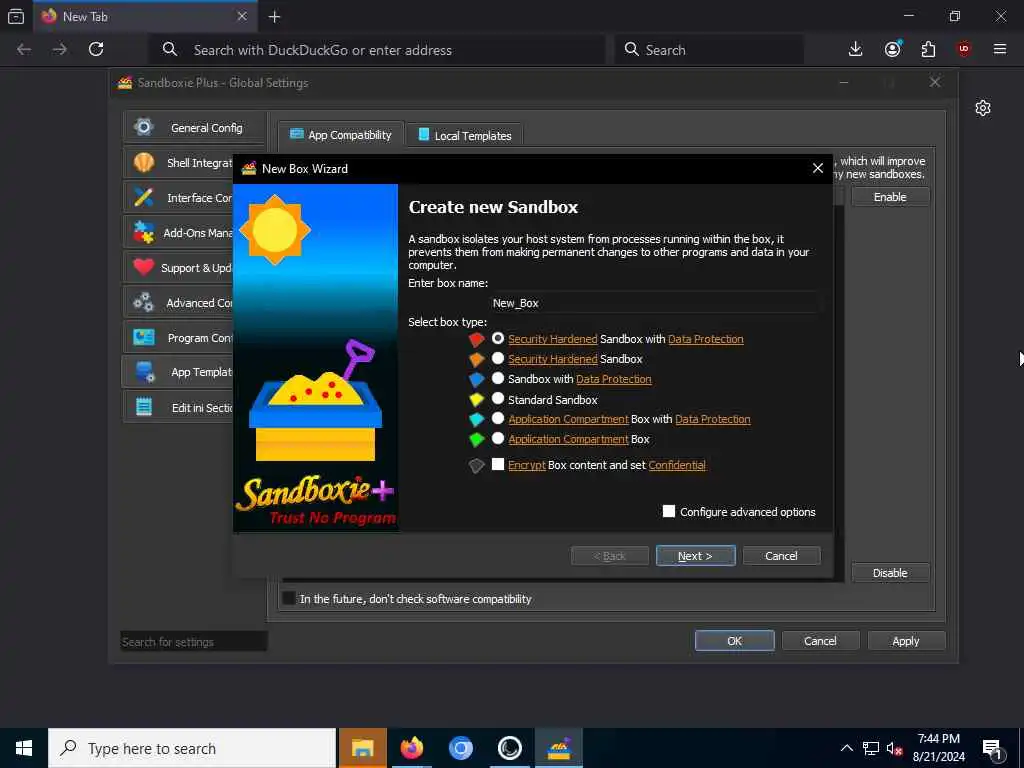Click the Program Control icon
1024x768 pixels.
pyautogui.click(x=144, y=338)
